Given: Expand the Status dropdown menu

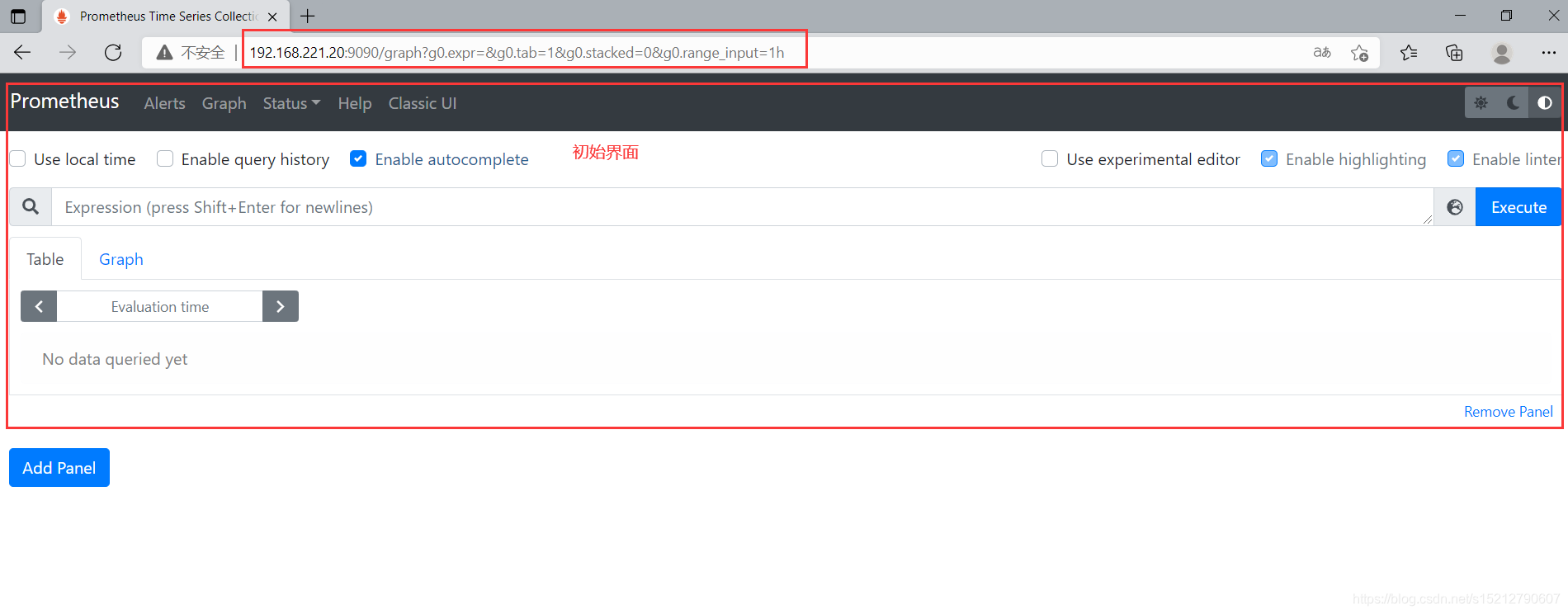Looking at the screenshot, I should tap(291, 103).
